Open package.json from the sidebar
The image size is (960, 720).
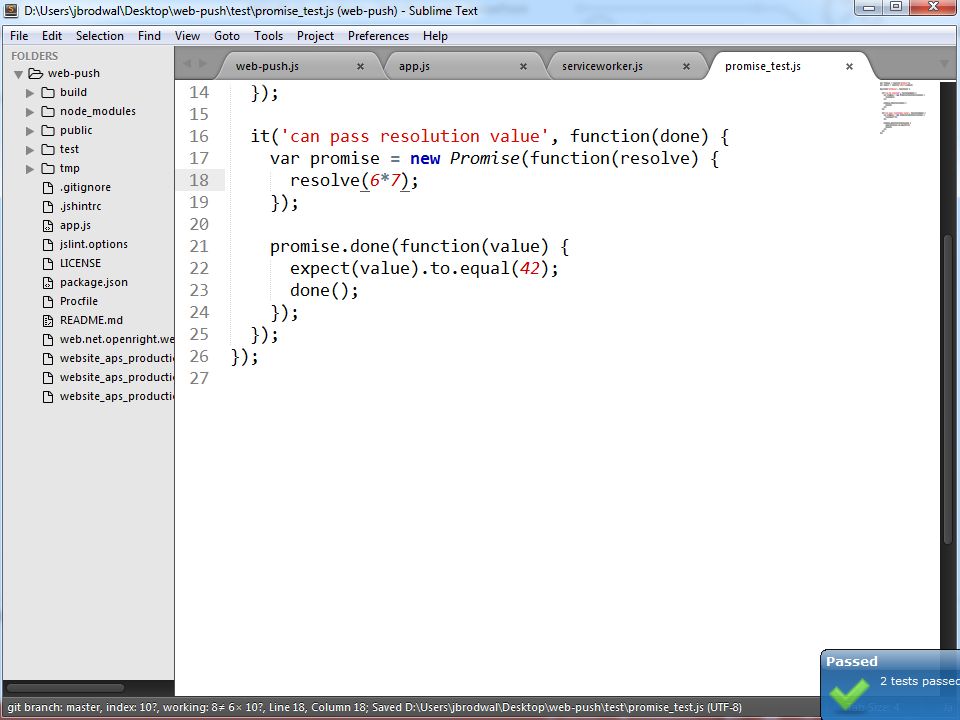pos(94,282)
